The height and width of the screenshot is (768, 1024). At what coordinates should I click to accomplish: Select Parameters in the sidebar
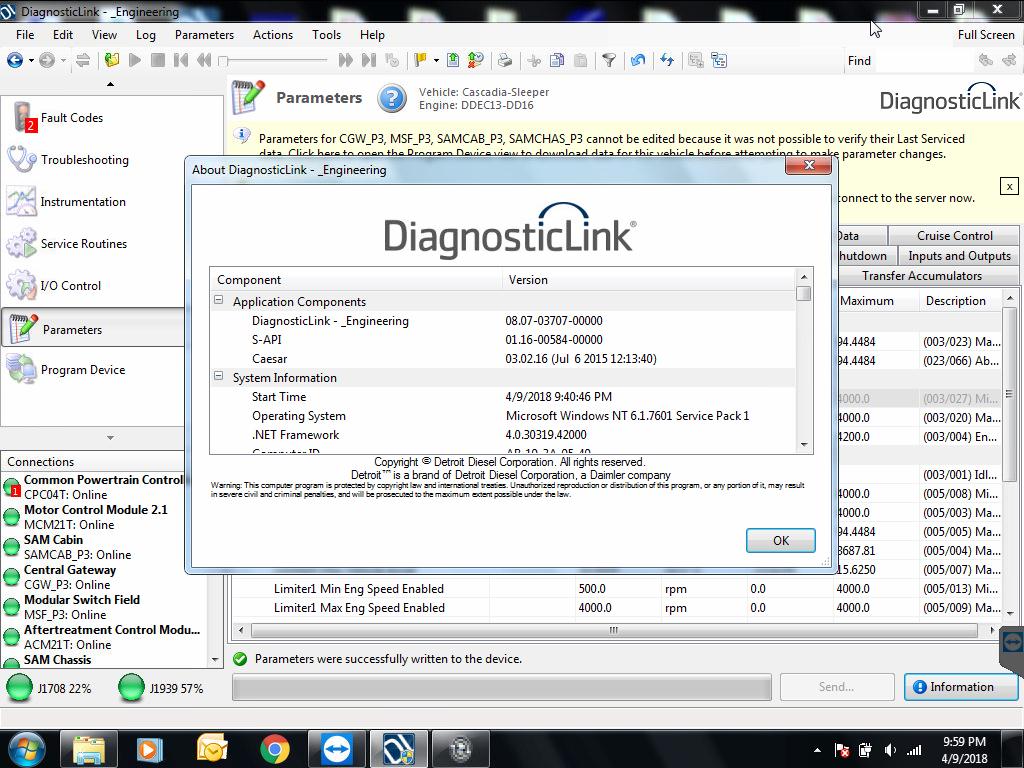click(x=93, y=328)
